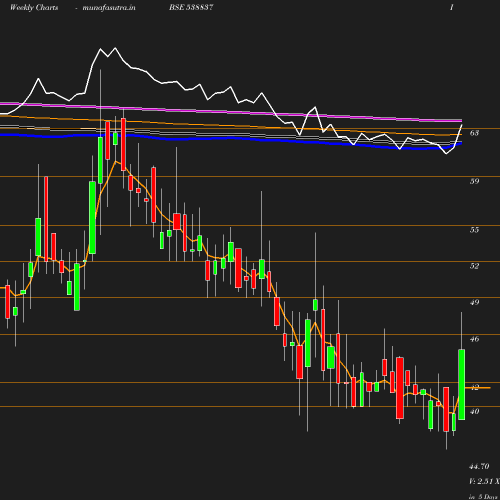
Task: Click the 63 price axis label
Action: coord(474,133)
